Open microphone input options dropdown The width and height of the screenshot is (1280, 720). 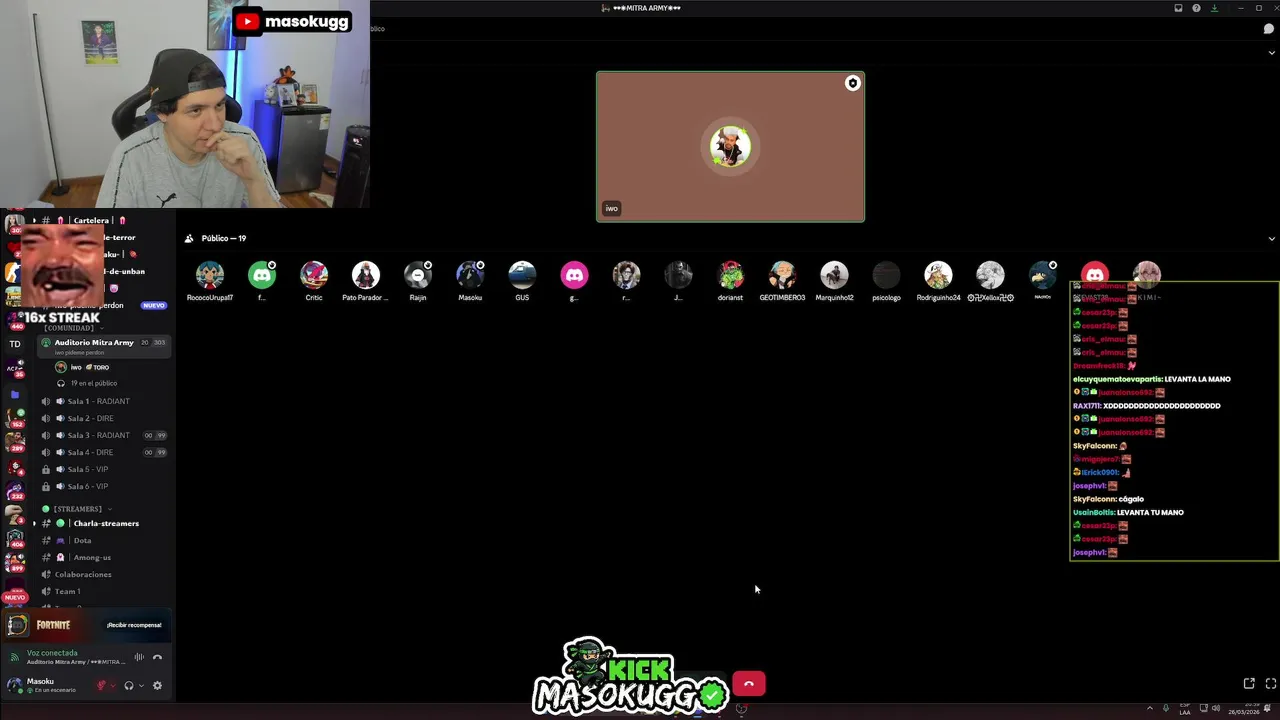click(113, 685)
